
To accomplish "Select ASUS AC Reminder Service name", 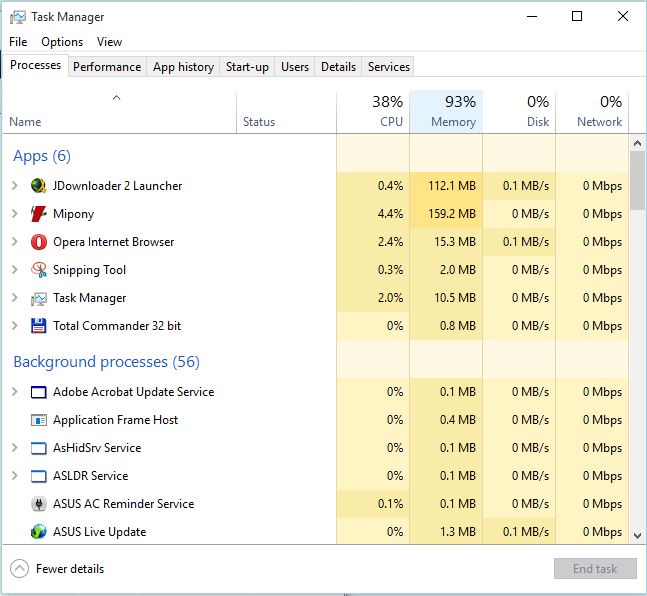I will pyautogui.click(x=123, y=504).
